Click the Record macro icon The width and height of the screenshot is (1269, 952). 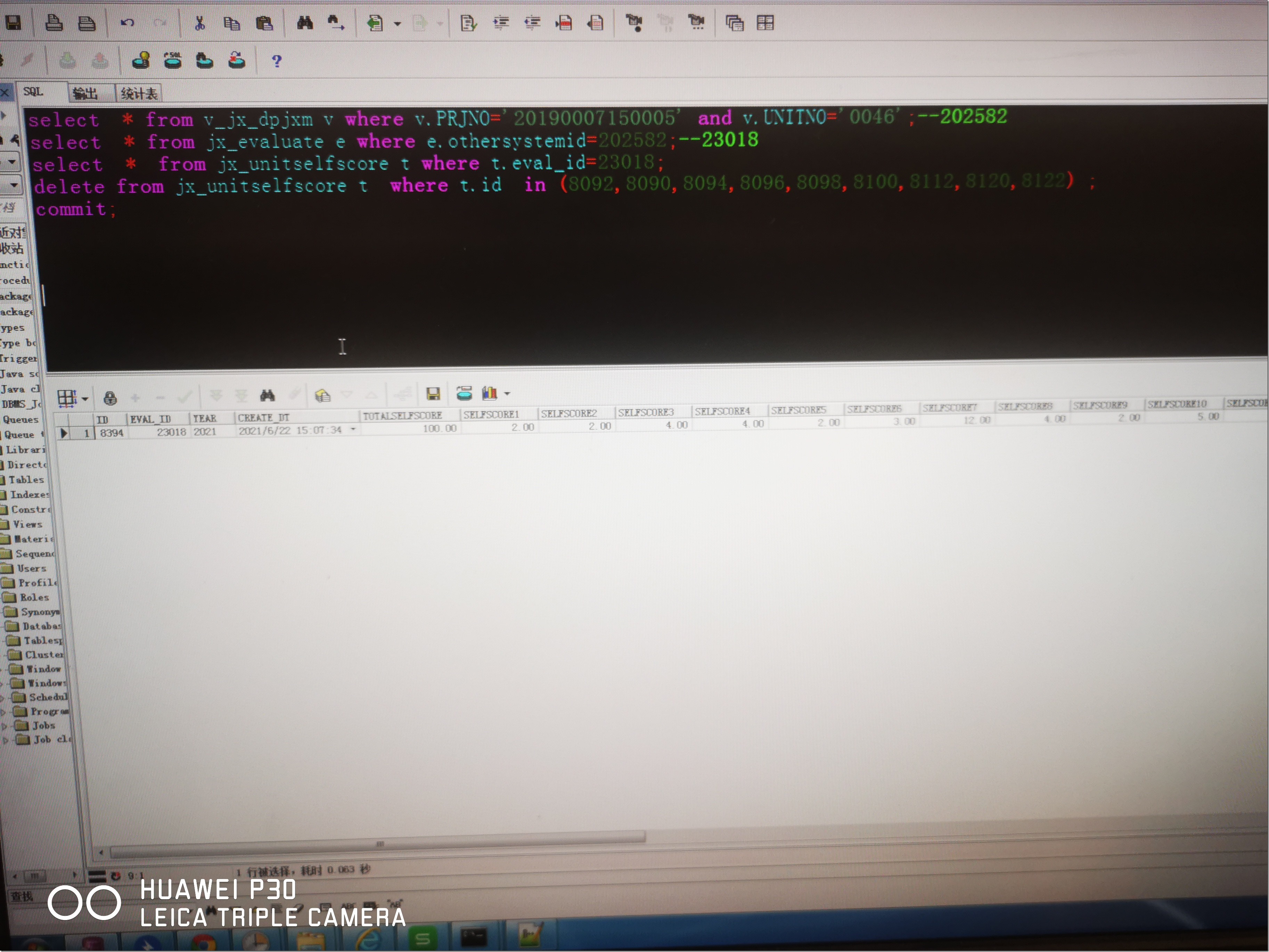coord(634,23)
